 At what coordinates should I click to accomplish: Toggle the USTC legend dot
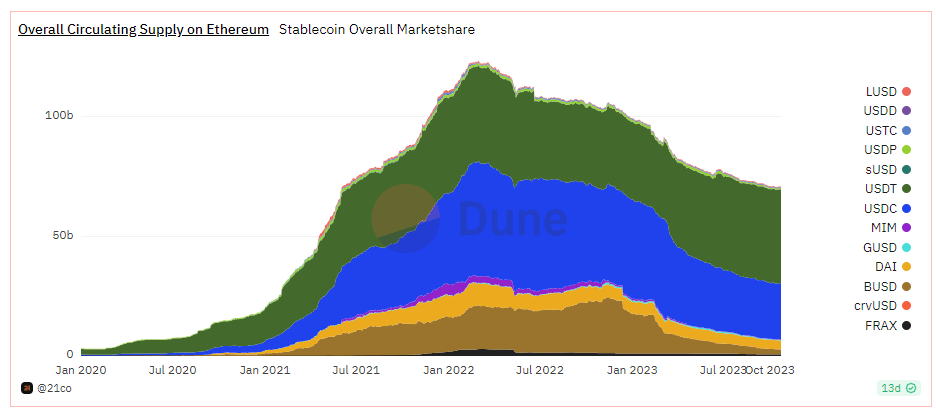point(906,131)
